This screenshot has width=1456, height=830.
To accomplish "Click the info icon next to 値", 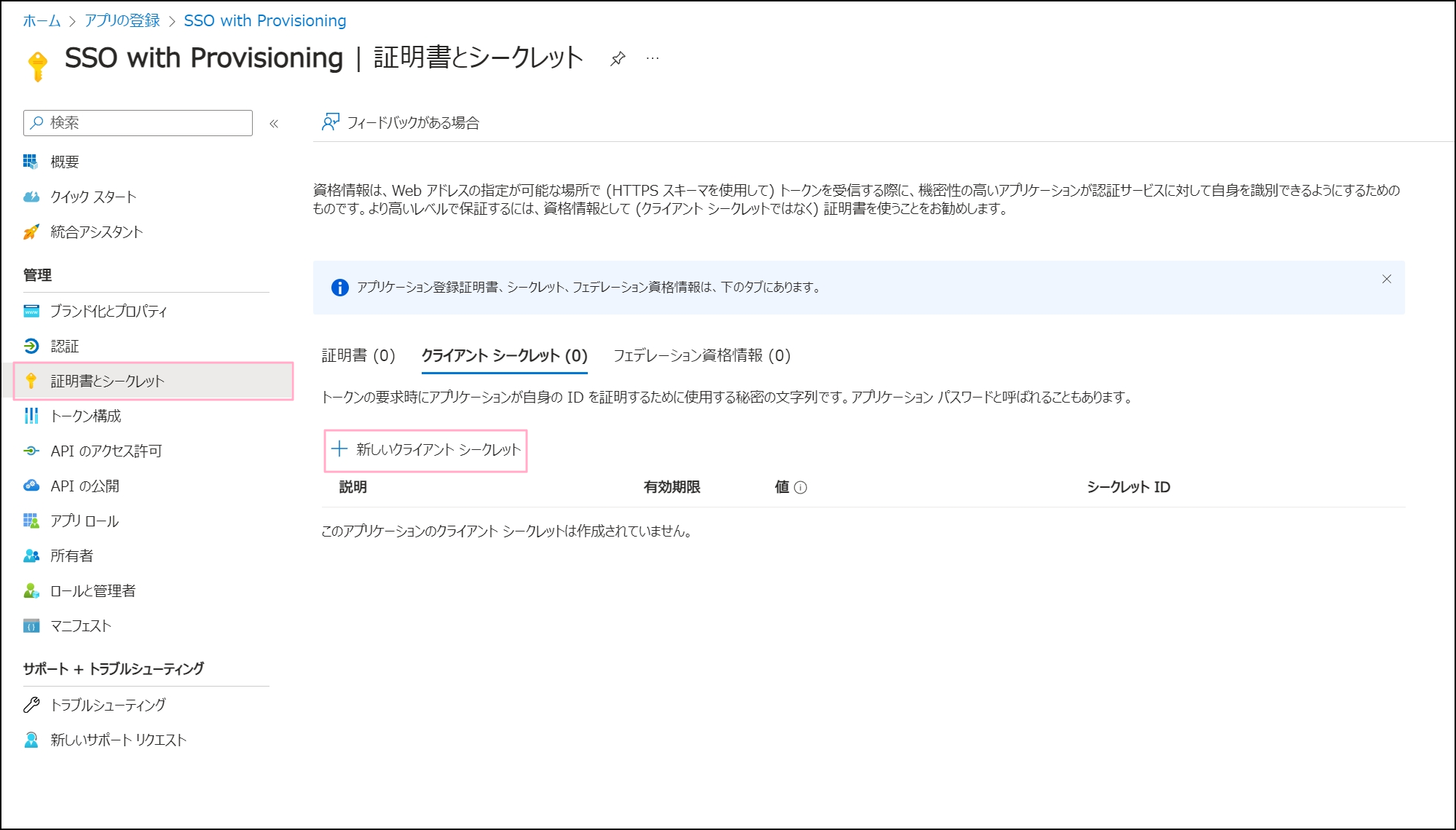I will coord(801,487).
